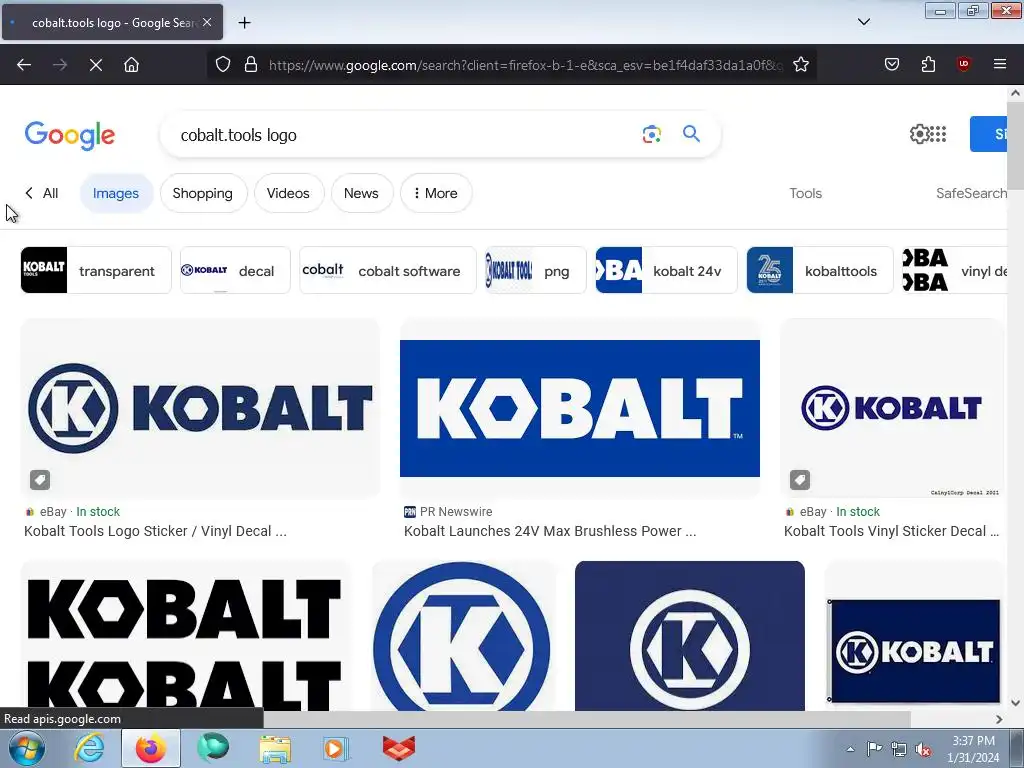Image resolution: width=1024 pixels, height=768 pixels.
Task: Click the blue Sign in button
Action: click(988, 134)
